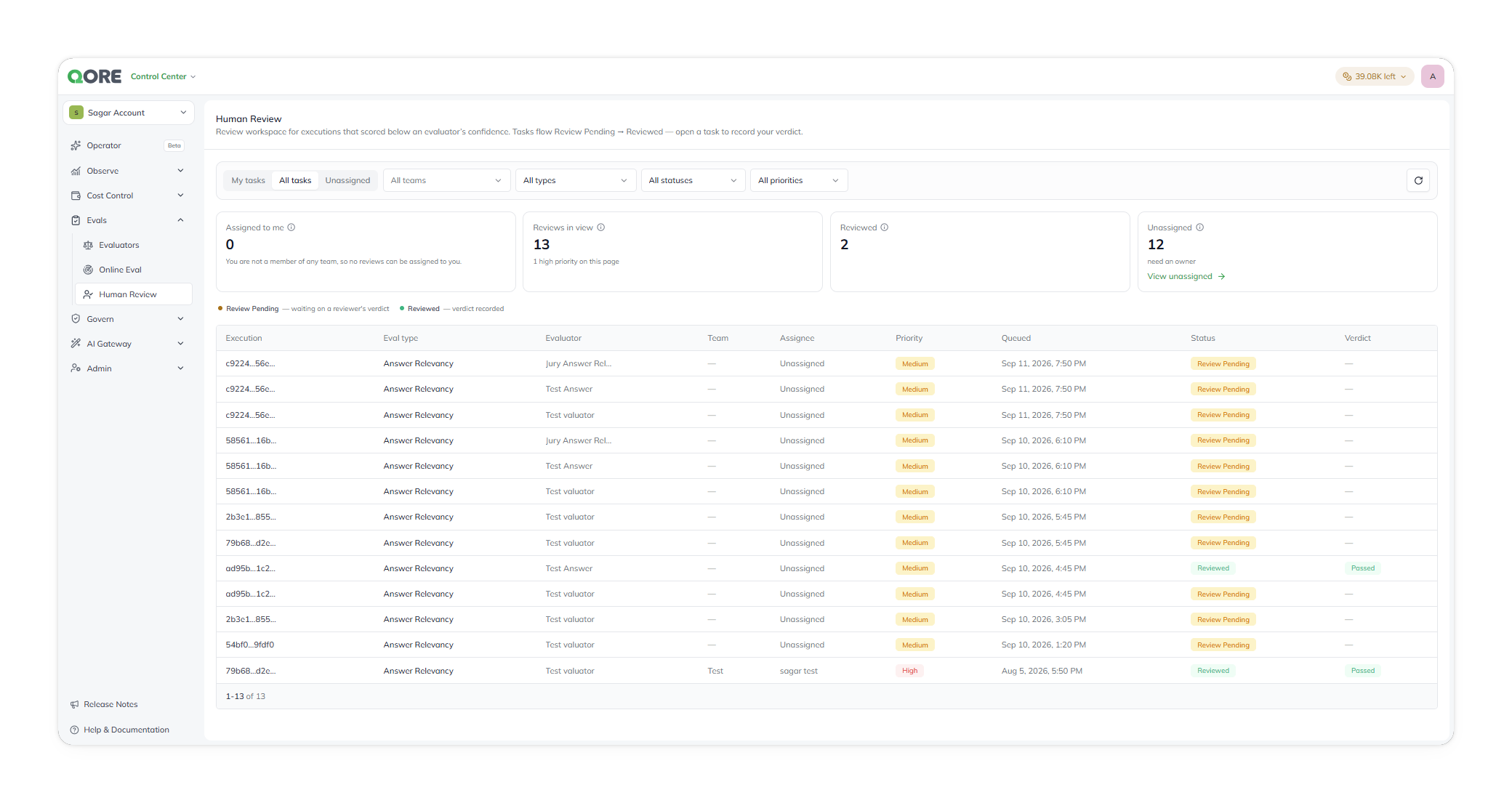Click the Evals clipboard icon

[x=76, y=220]
